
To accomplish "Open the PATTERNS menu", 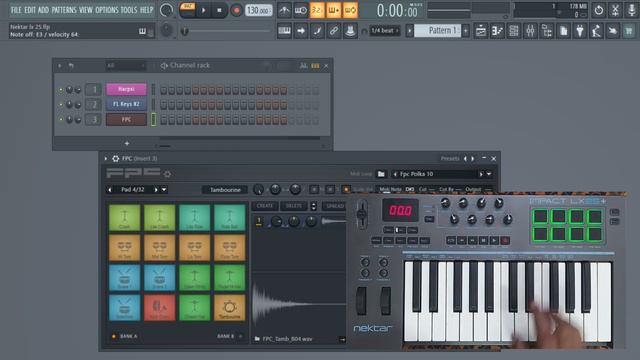I will coord(64,10).
